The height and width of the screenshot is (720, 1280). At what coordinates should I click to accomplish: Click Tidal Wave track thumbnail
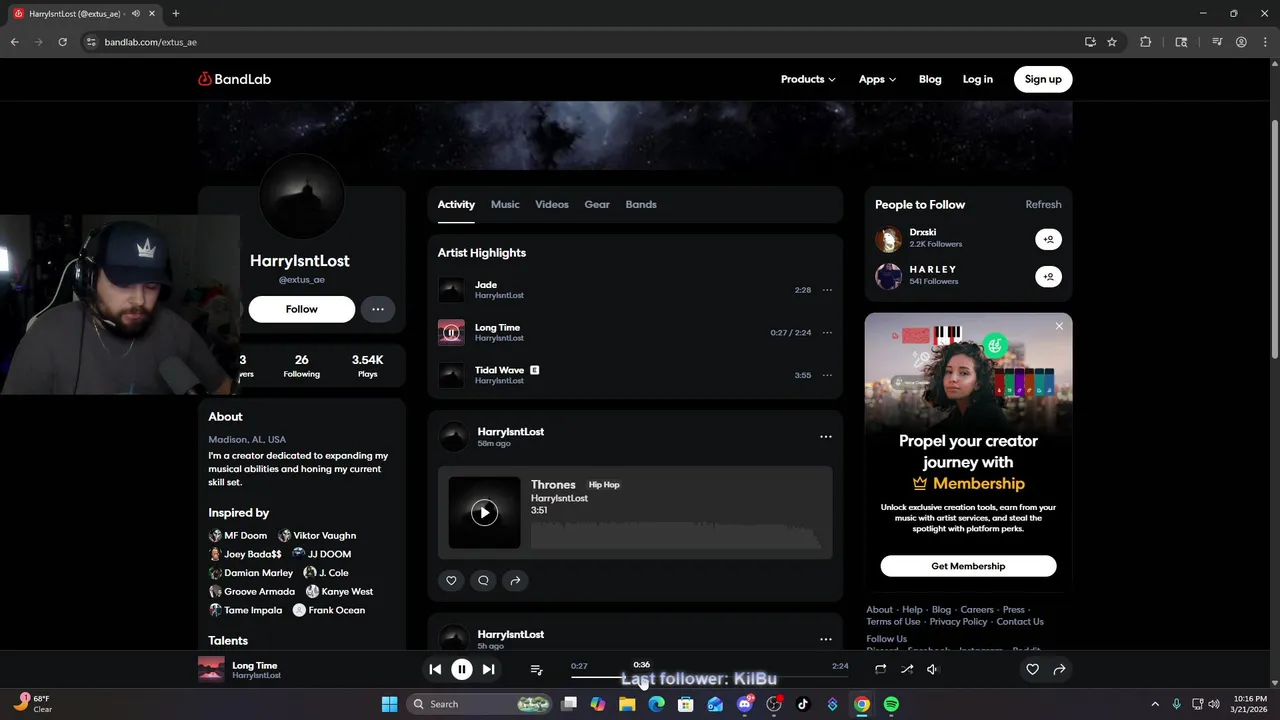451,375
